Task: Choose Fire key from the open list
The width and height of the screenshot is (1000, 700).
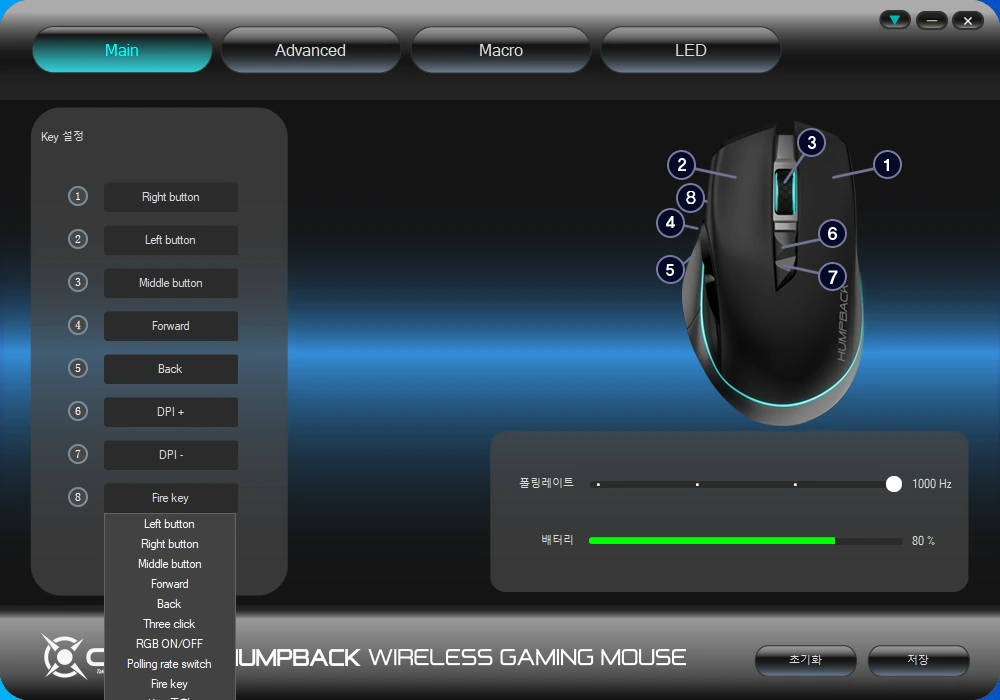Action: (x=170, y=683)
